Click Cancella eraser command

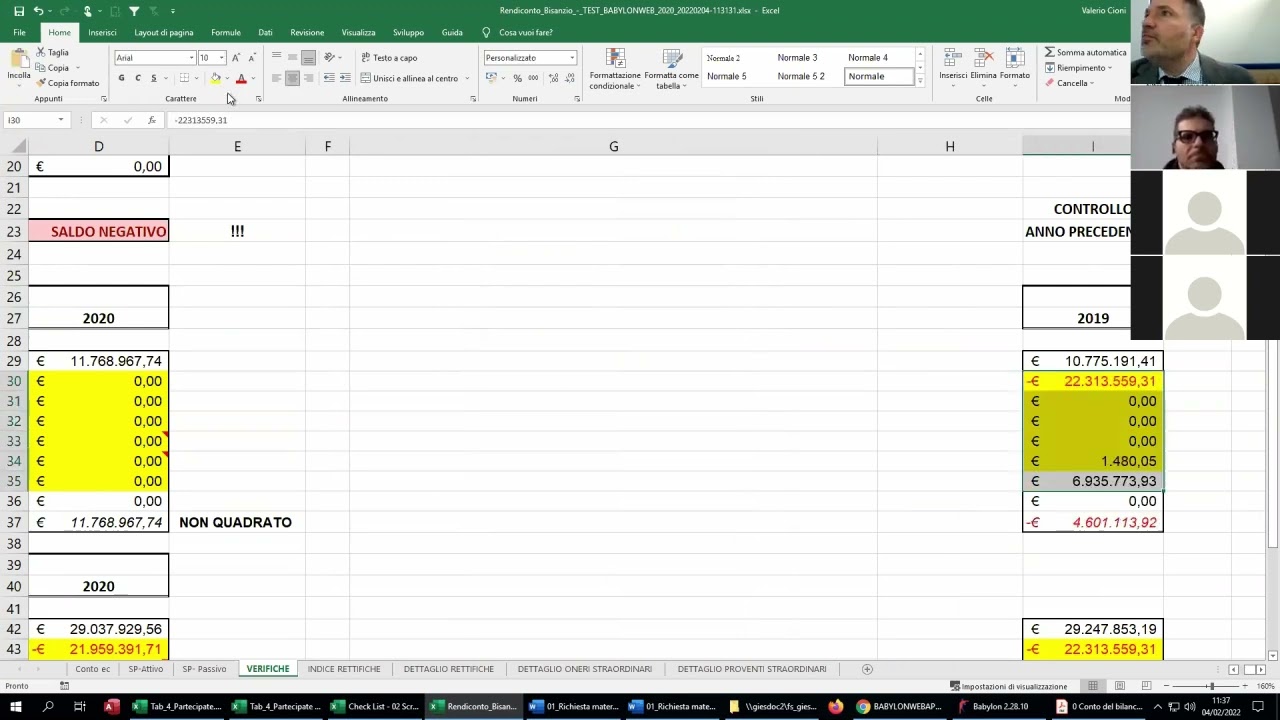coord(1070,83)
